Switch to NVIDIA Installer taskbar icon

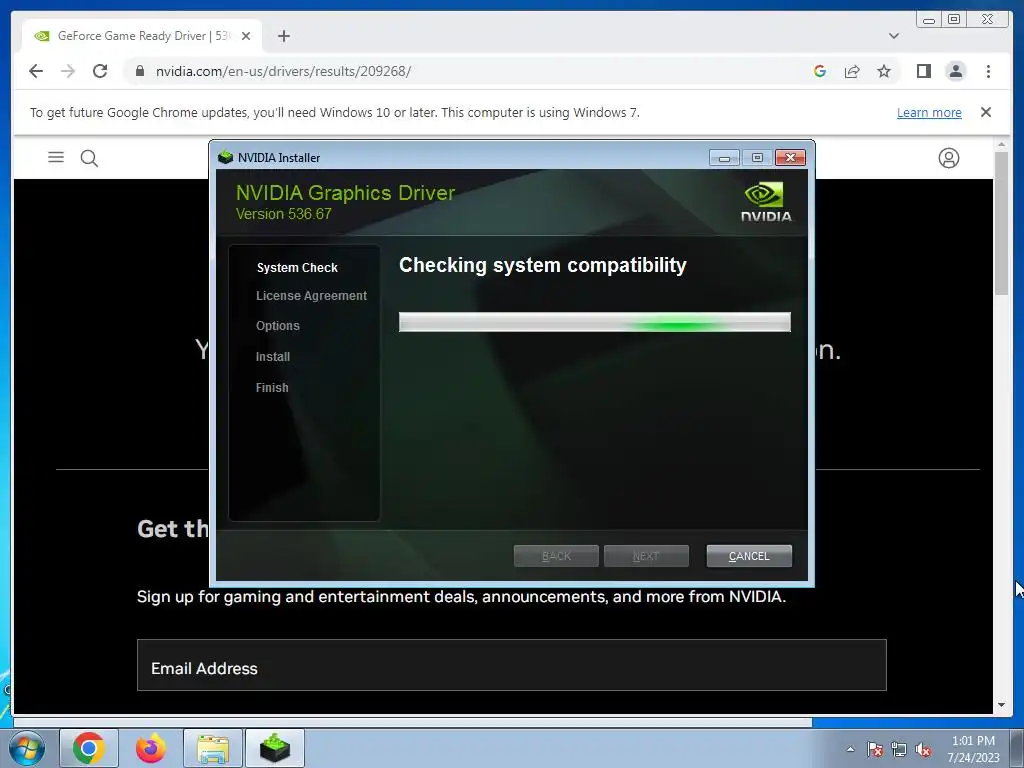coord(275,748)
